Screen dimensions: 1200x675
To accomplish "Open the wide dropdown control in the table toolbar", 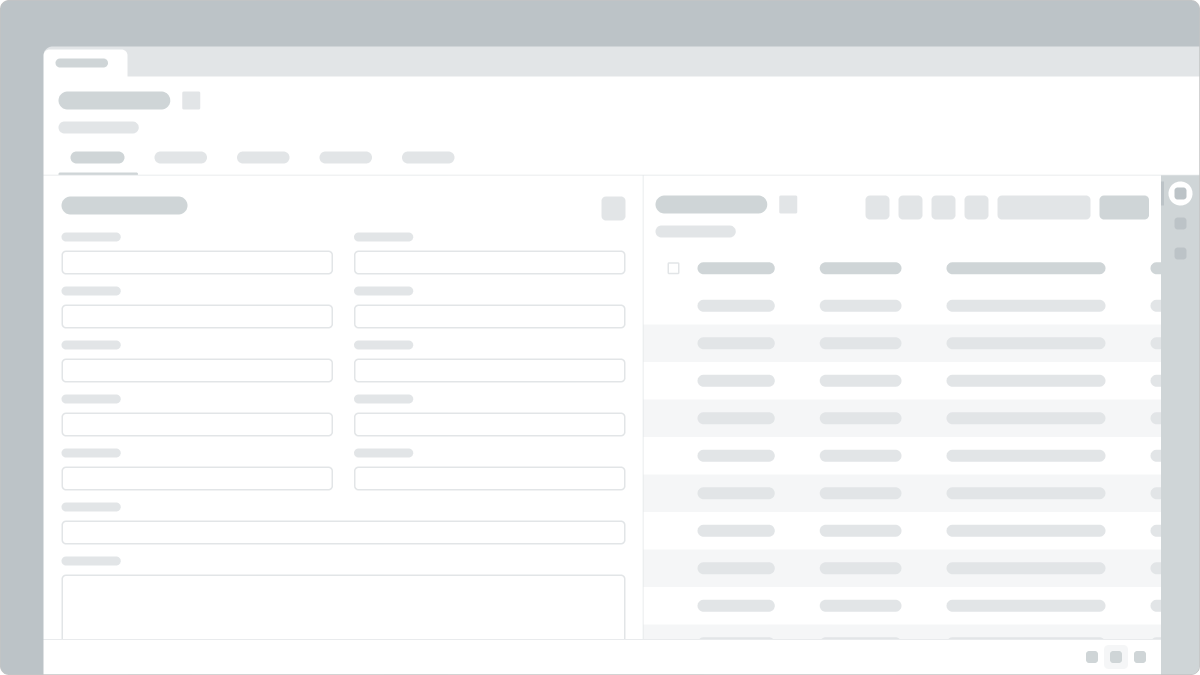I will pyautogui.click(x=1041, y=208).
